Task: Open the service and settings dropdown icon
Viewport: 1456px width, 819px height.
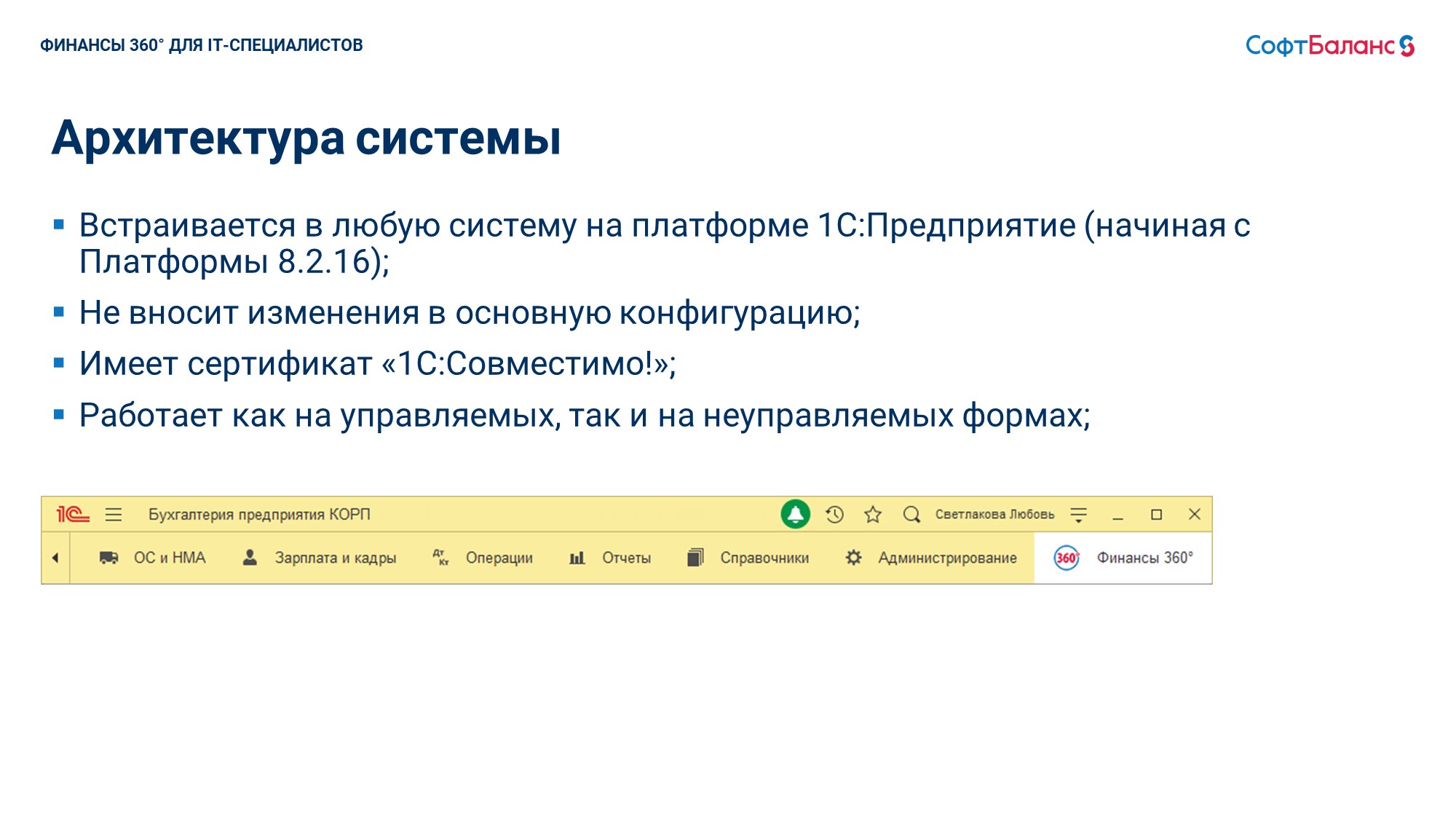Action: pyautogui.click(x=1079, y=515)
